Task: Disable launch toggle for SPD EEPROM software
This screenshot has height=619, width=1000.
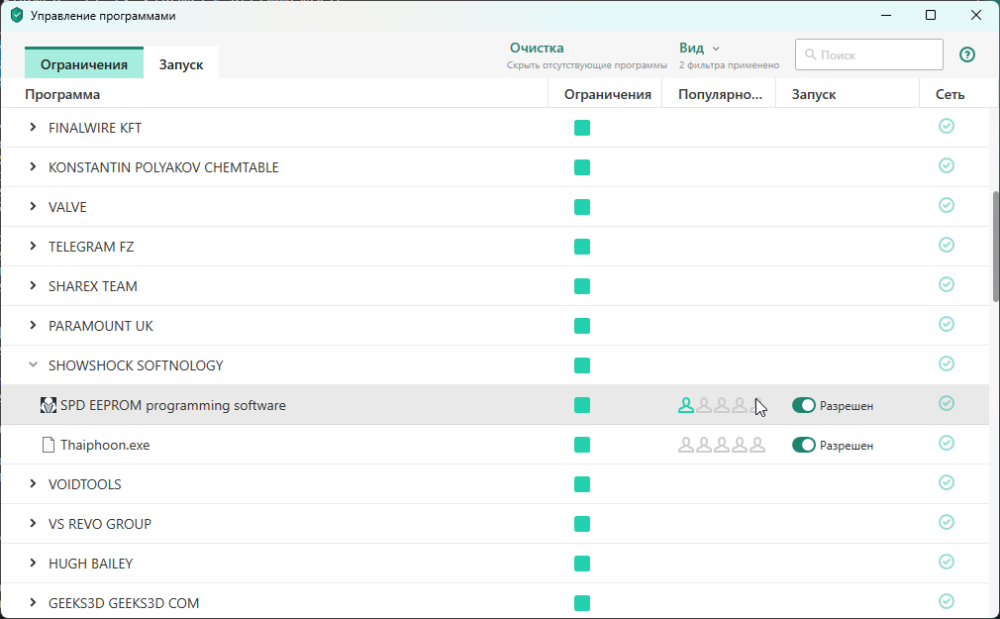Action: (803, 405)
